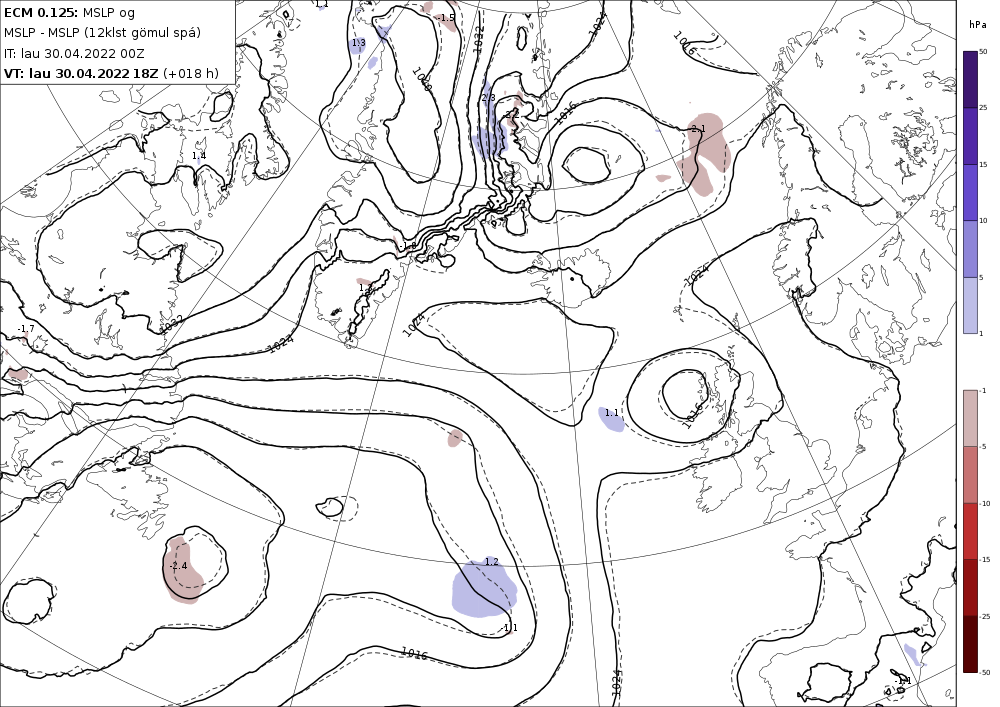Click the -15 to -25 dark red legend band

tap(970, 587)
